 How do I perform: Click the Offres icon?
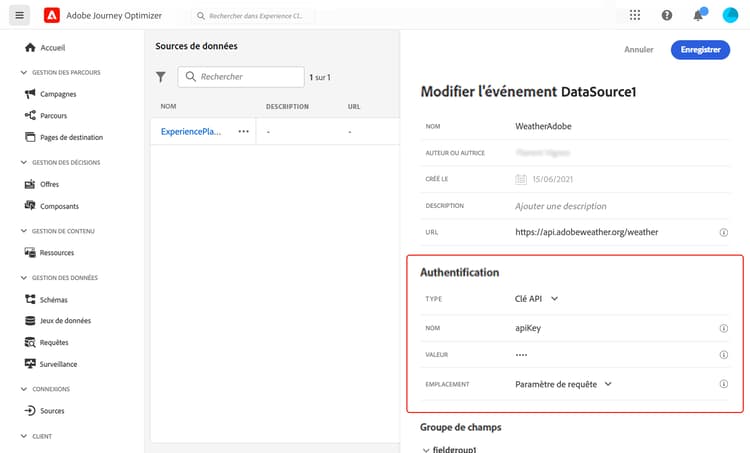coord(30,184)
